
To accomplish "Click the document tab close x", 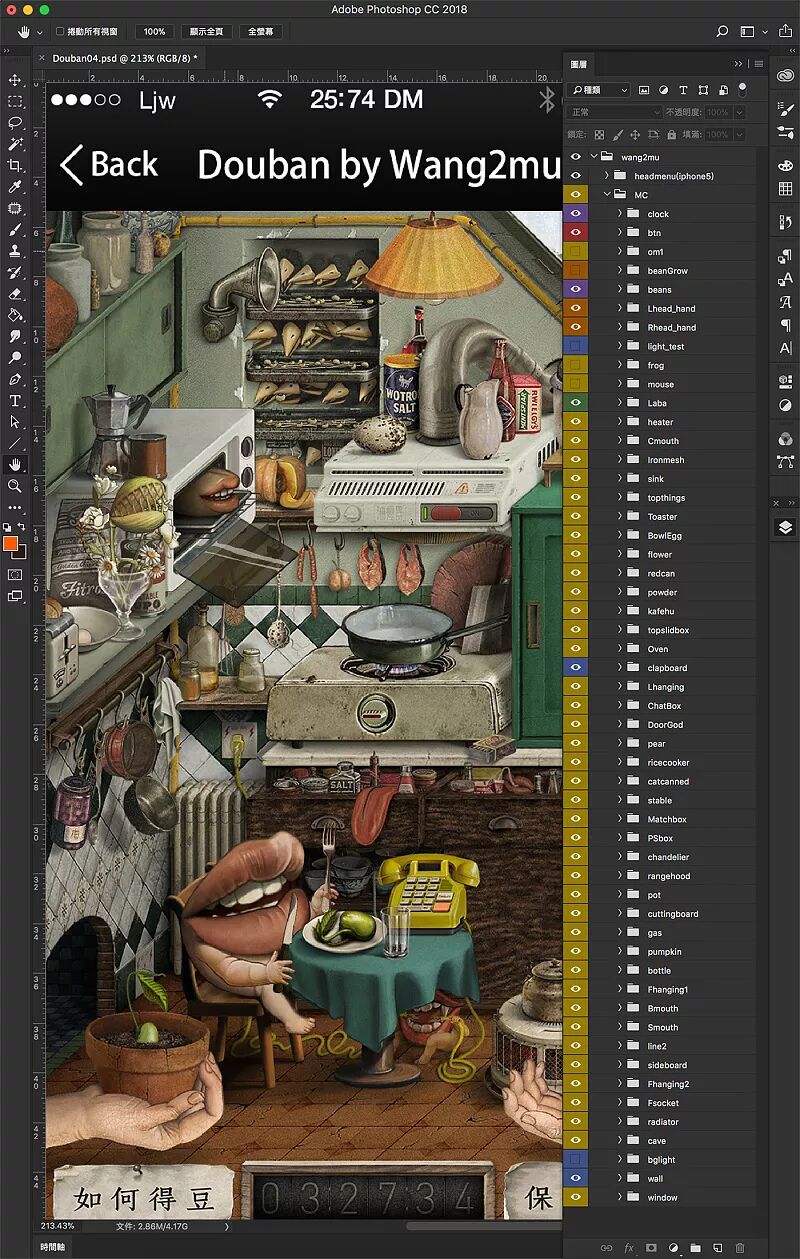I will 42,58.
